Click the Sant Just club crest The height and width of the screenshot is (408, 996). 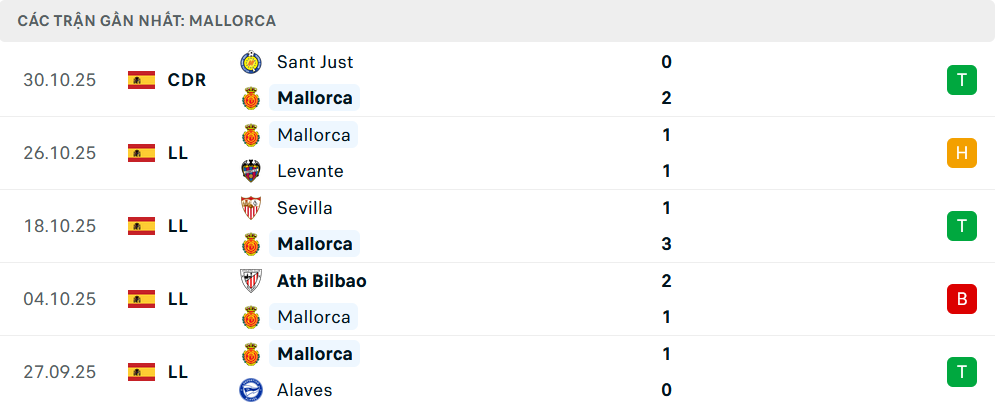[250, 62]
